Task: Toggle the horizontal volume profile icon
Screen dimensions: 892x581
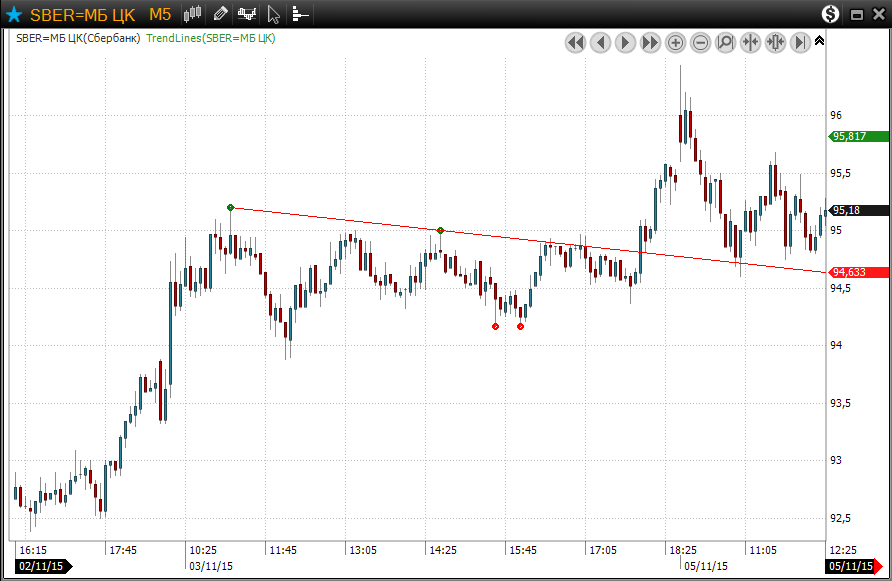Action: coord(300,14)
